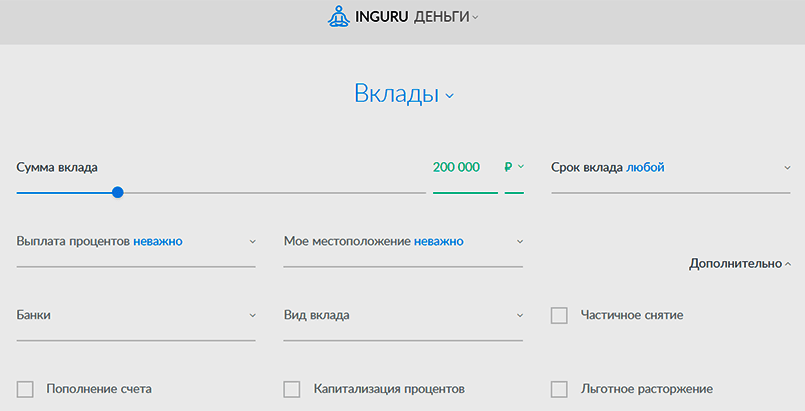
Task: Click the chevron next to Вклады heading
Action: click(x=450, y=96)
